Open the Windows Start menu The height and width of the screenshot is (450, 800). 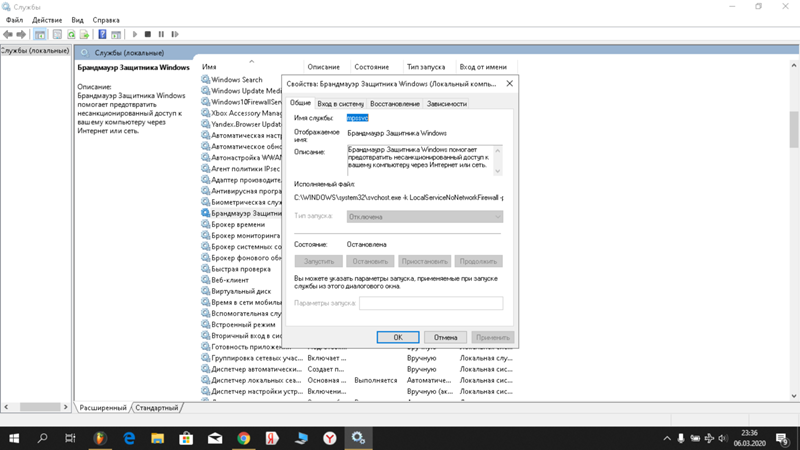[14, 438]
